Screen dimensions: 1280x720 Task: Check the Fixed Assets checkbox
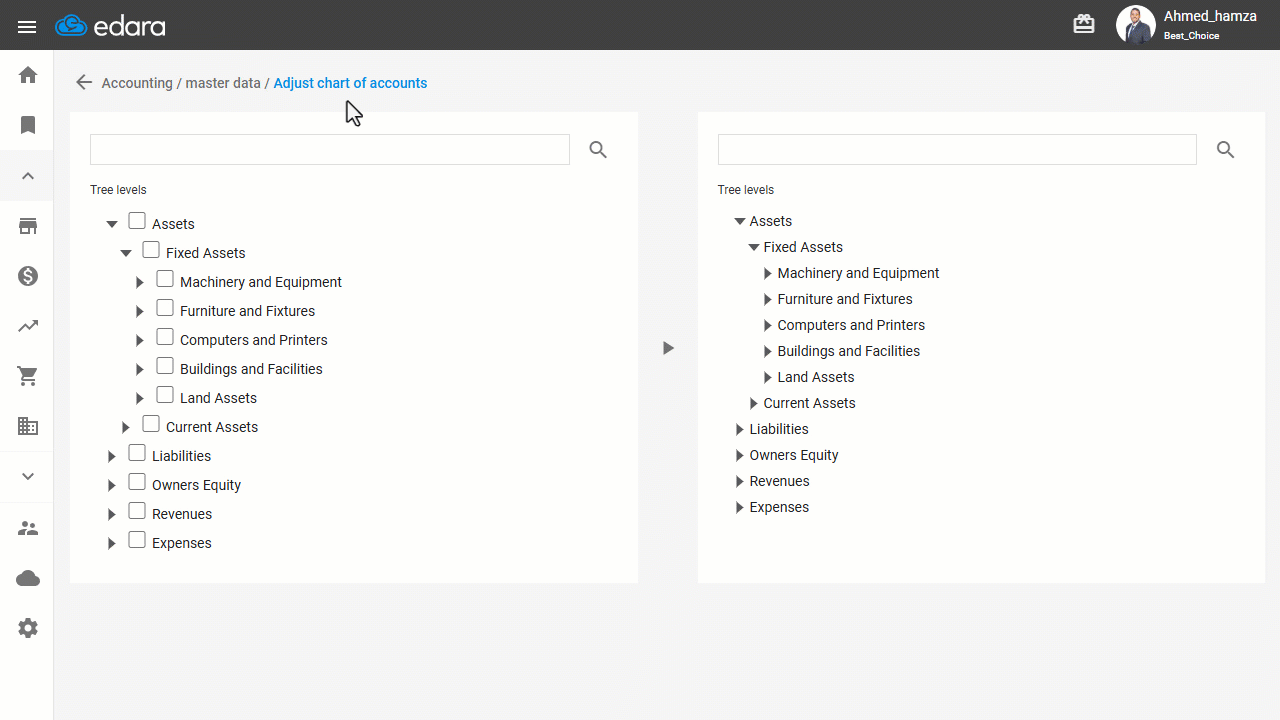[x=151, y=250]
